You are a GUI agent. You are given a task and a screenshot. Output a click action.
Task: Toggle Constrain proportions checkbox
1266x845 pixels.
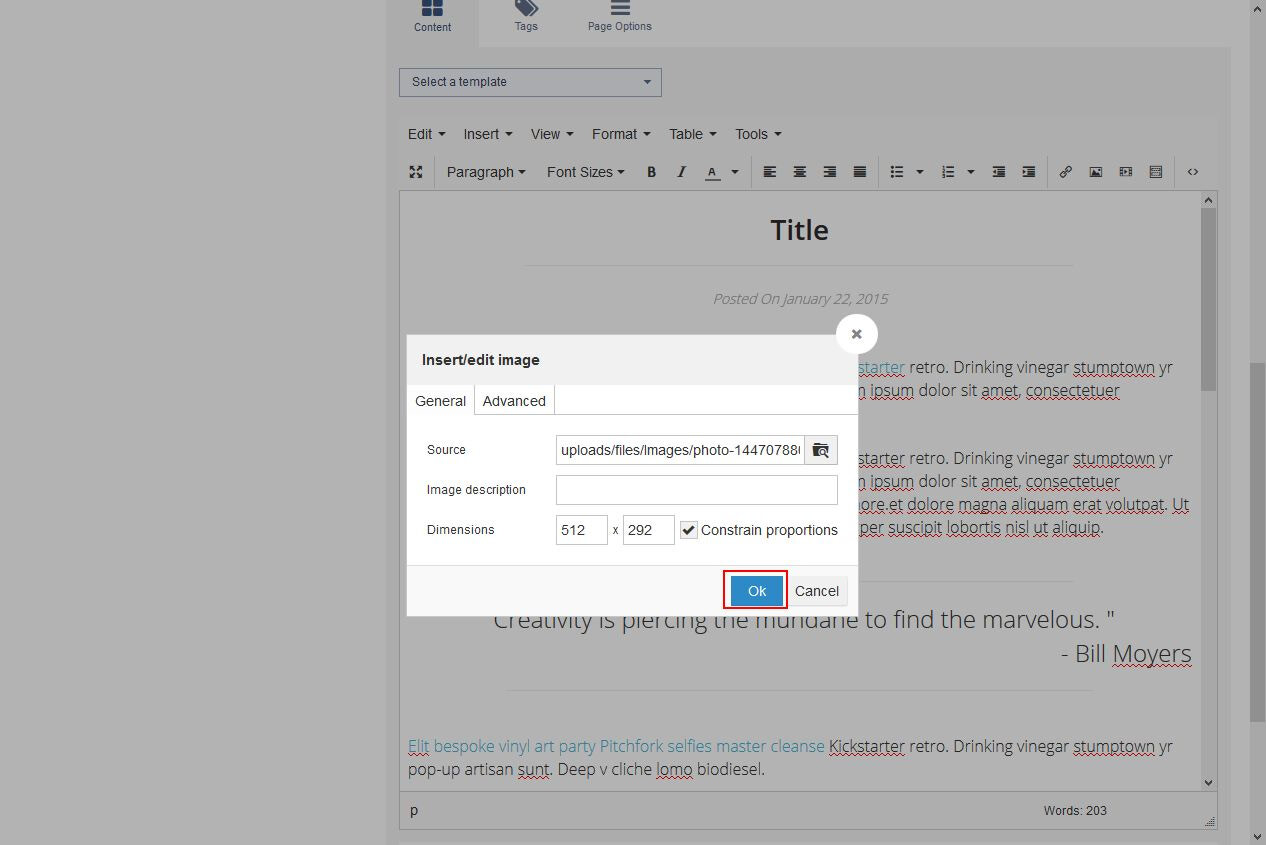click(x=689, y=530)
